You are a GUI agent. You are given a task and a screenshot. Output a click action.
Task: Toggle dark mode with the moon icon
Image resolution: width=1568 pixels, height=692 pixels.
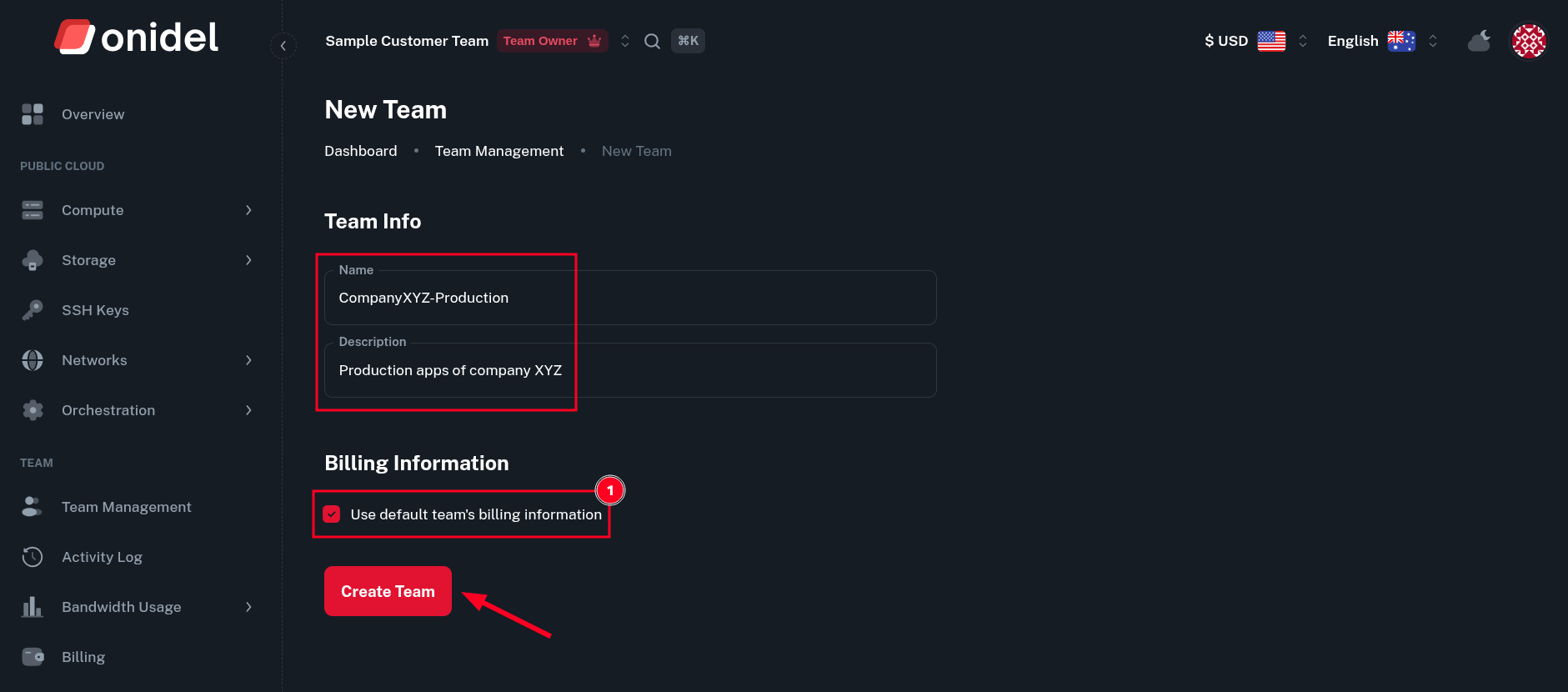tap(1479, 41)
